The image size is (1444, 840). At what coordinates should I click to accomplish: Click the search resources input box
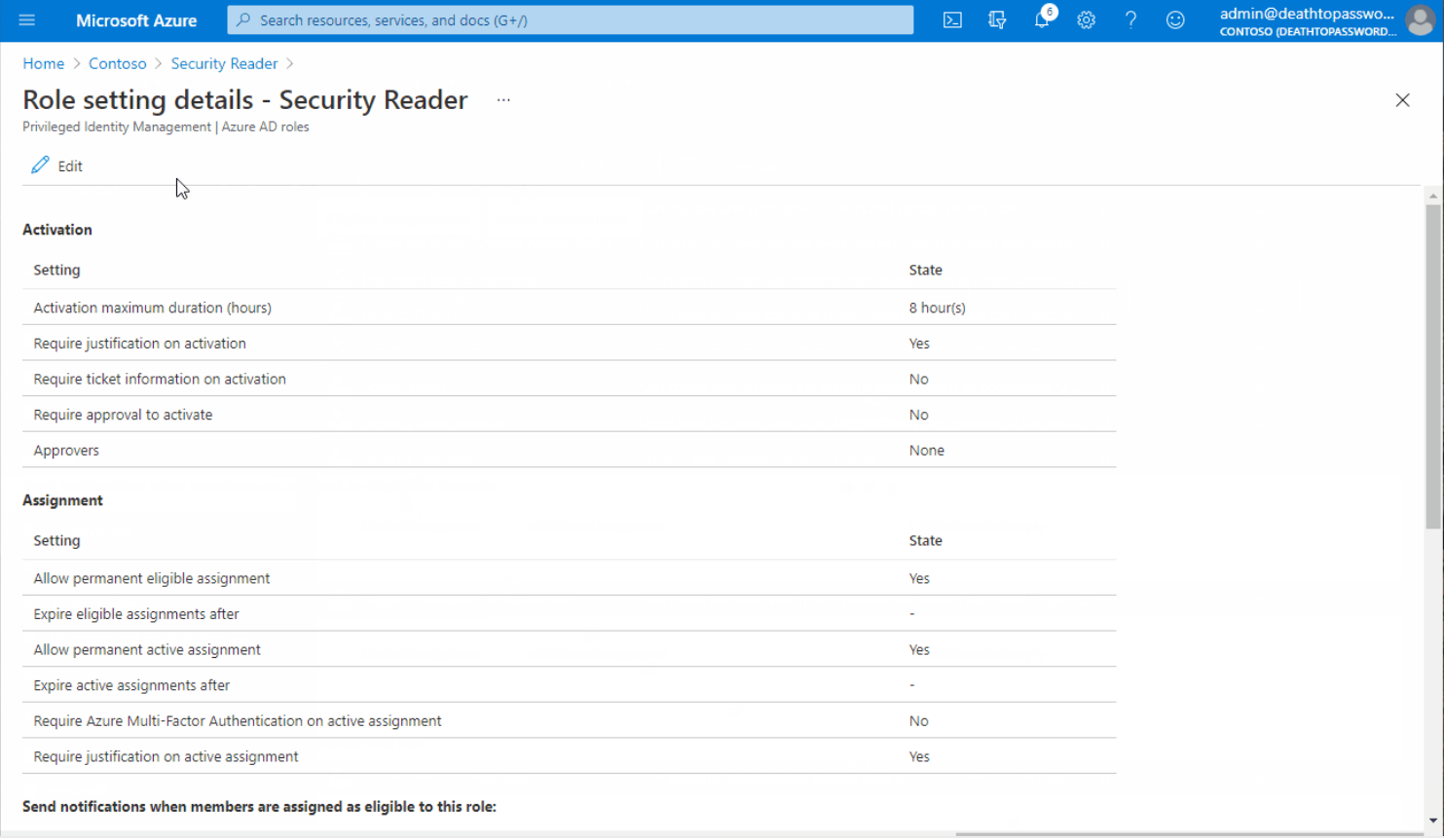(x=570, y=20)
